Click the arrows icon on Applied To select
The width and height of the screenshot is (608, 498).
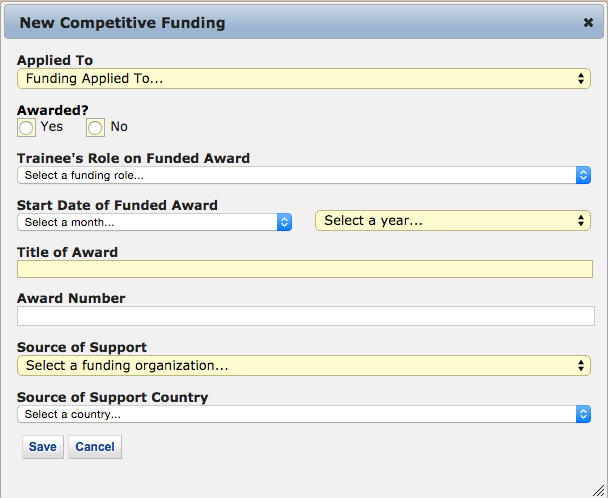pos(582,78)
